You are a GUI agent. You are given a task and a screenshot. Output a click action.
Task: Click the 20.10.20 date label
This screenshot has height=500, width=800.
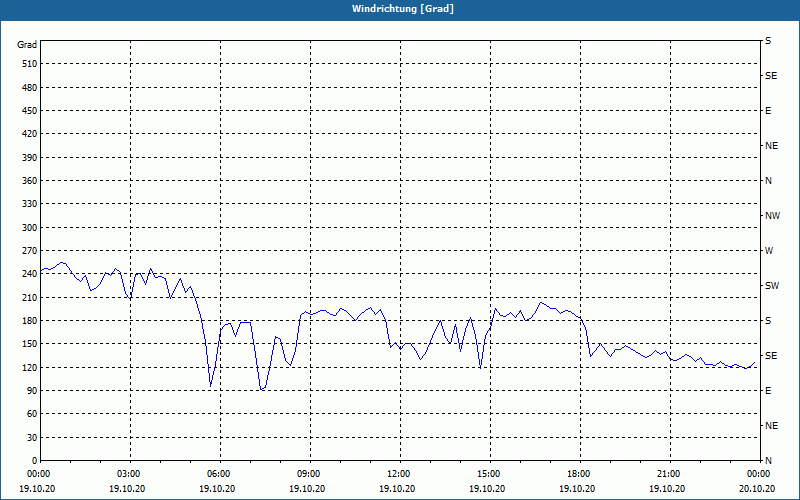coord(758,489)
